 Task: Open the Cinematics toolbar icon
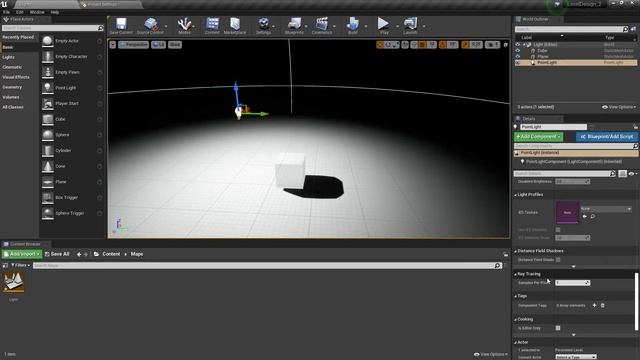pyautogui.click(x=322, y=25)
